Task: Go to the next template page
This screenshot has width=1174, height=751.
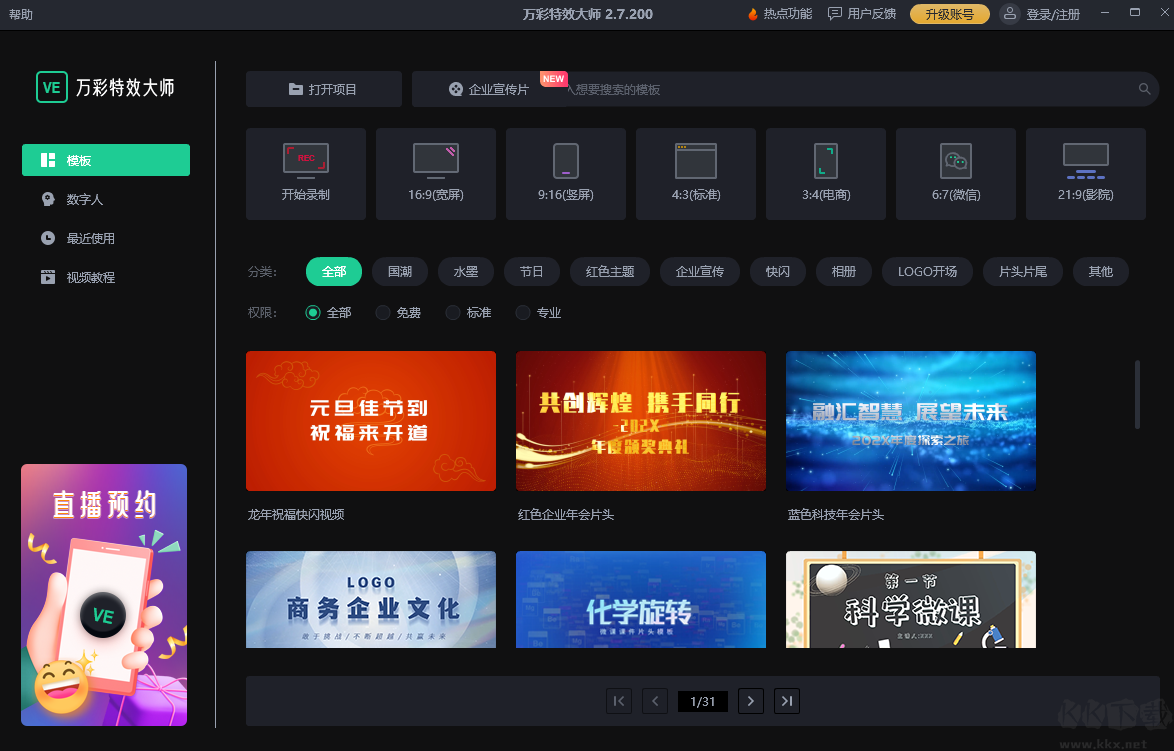Action: [750, 700]
